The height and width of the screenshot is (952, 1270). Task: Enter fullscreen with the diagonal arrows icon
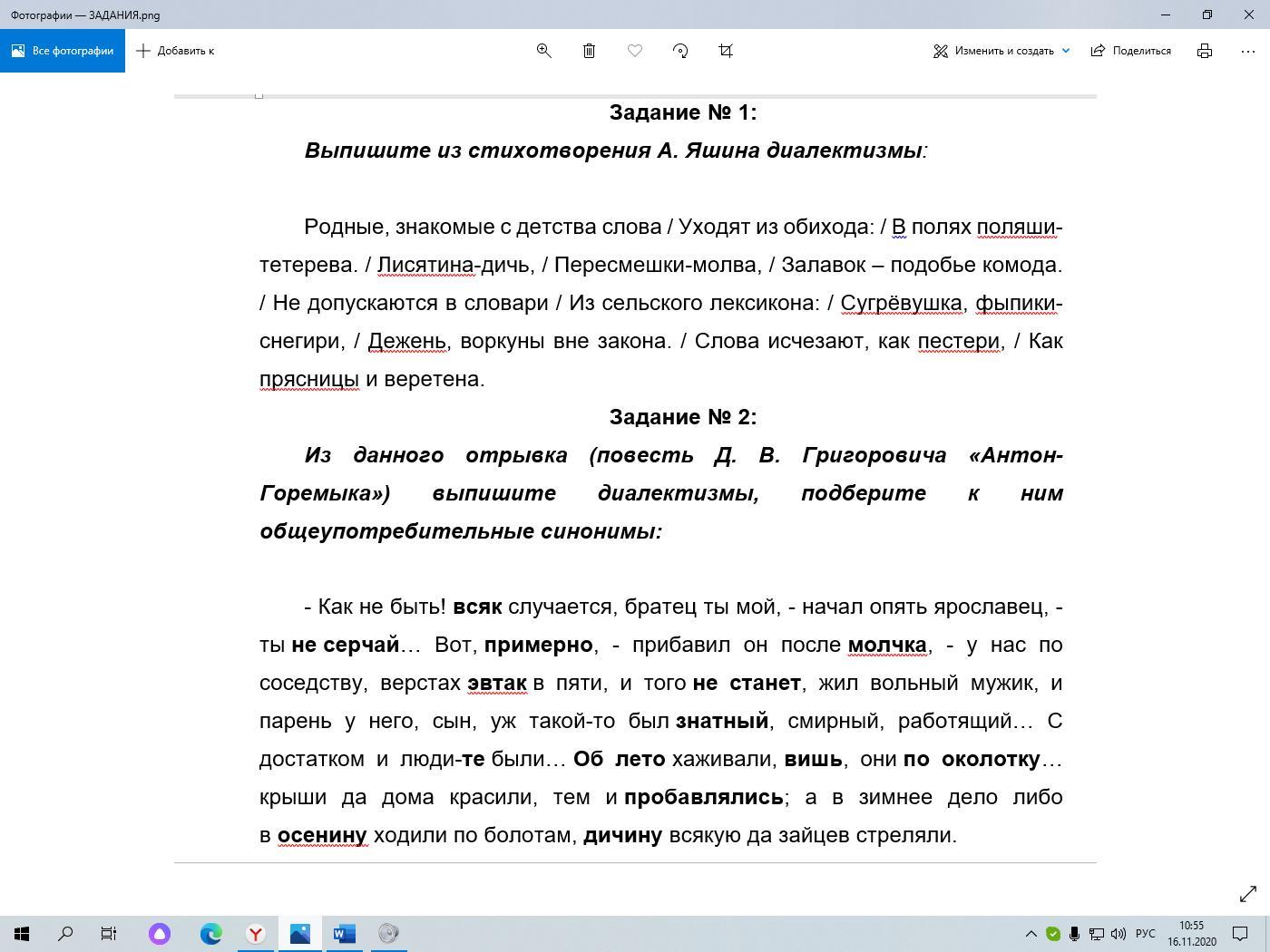tap(1248, 894)
